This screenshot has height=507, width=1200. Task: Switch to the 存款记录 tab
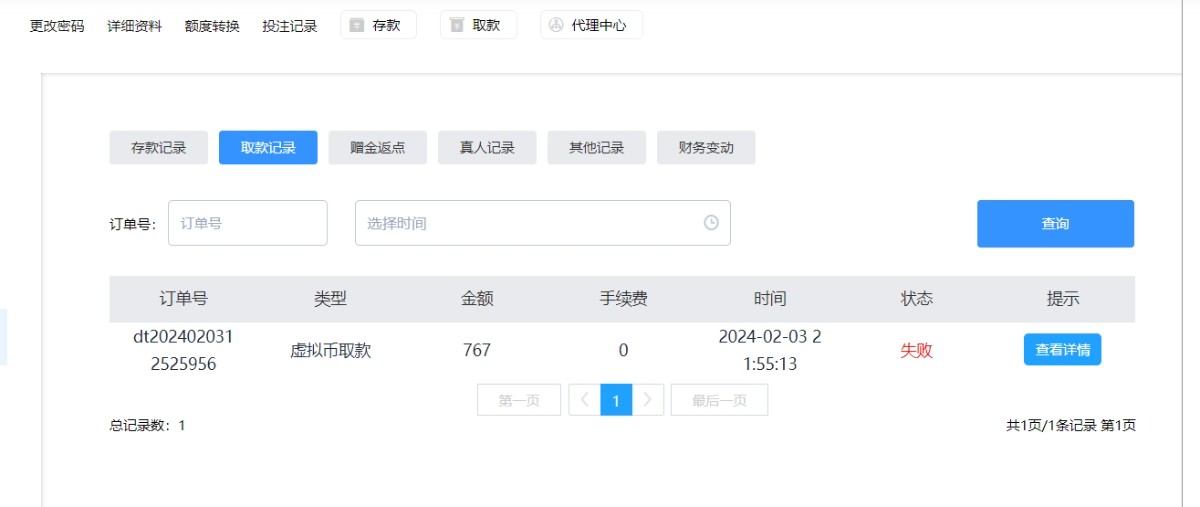pos(158,148)
